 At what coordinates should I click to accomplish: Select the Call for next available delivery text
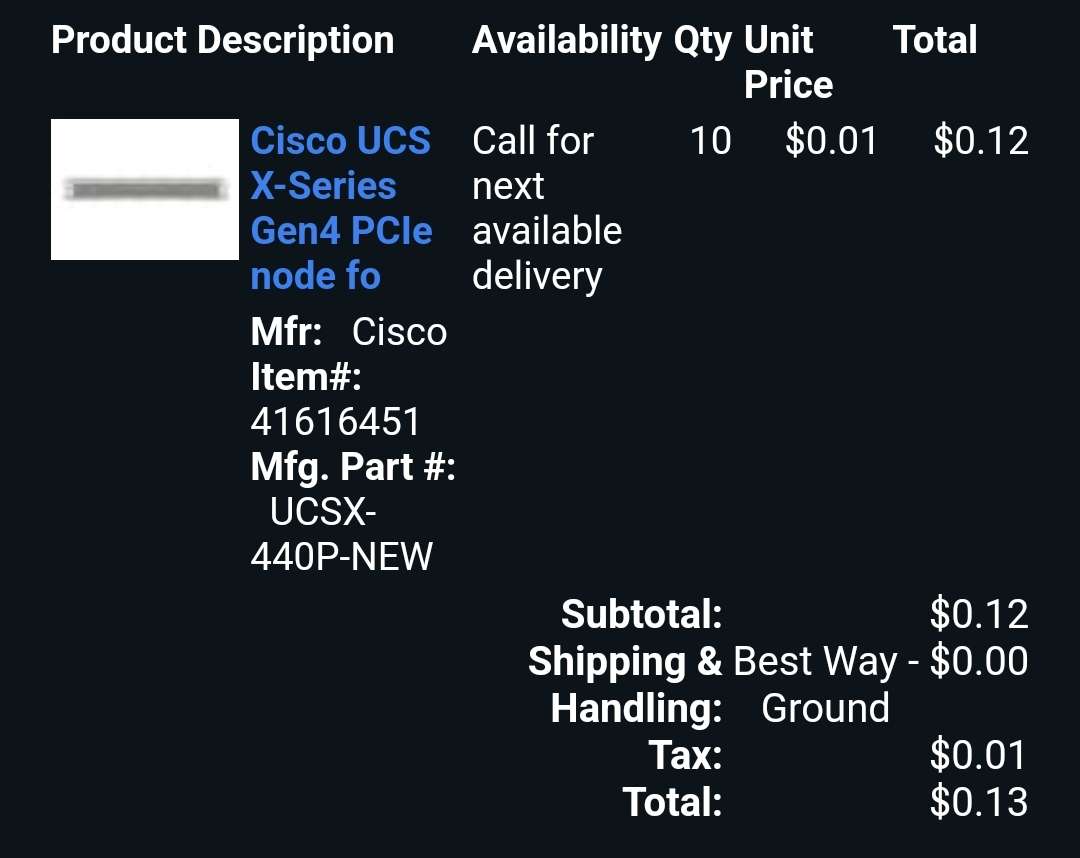(x=547, y=208)
